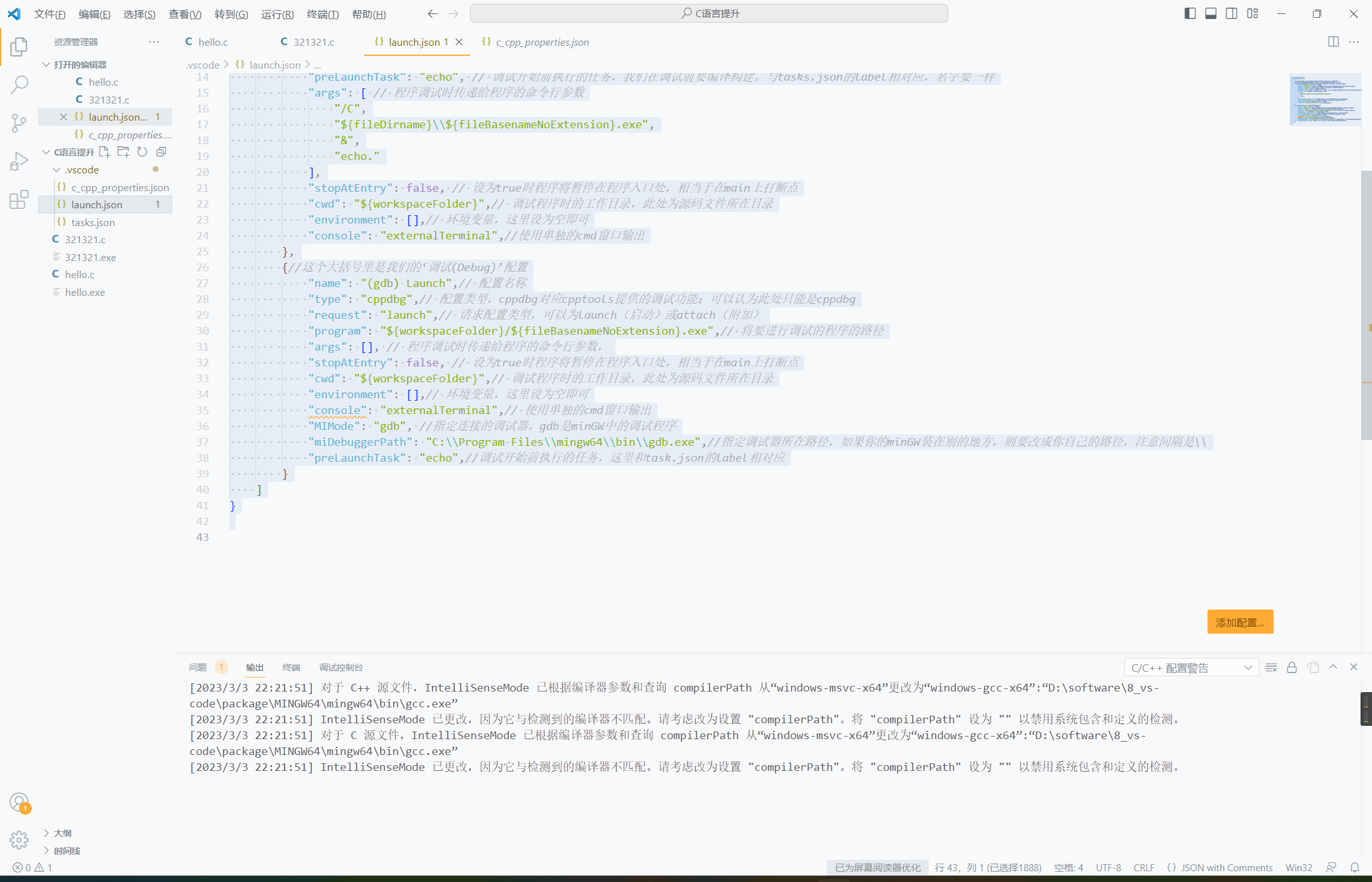Open the 终端 menu in menu bar
This screenshot has width=1372, height=882.
click(x=323, y=14)
